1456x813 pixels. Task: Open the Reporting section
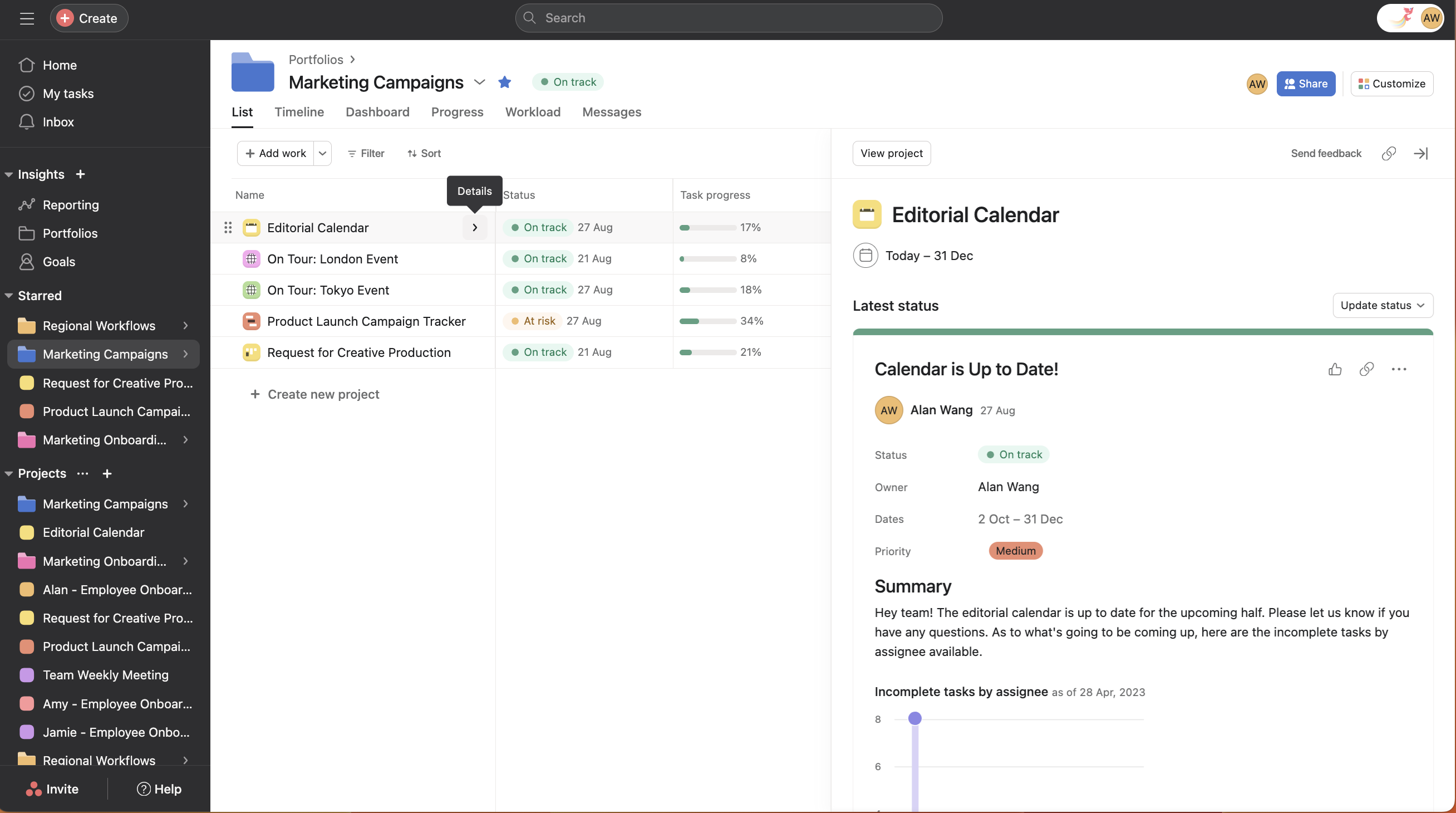(71, 205)
